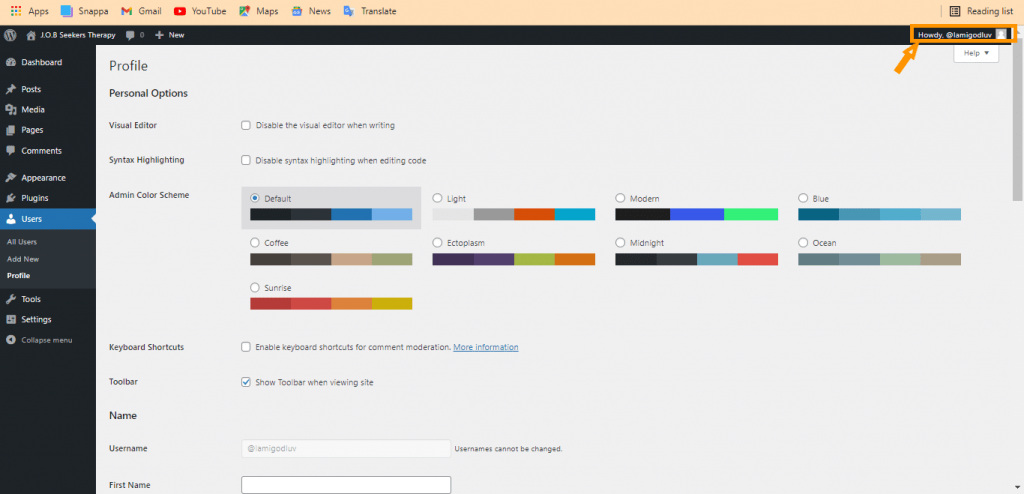Visit J.O.B Seekers Therapy site link
The width and height of the screenshot is (1024, 494).
coord(78,35)
